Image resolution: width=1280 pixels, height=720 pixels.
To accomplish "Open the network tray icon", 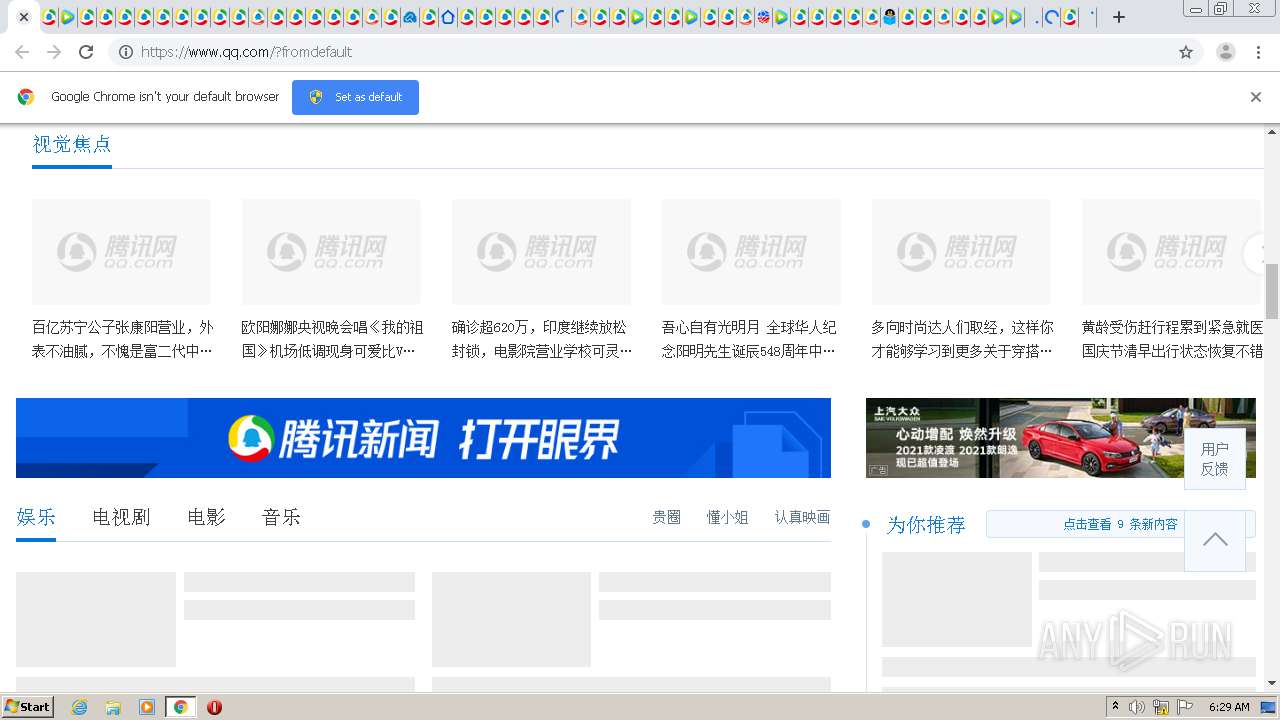I will coord(1161,707).
